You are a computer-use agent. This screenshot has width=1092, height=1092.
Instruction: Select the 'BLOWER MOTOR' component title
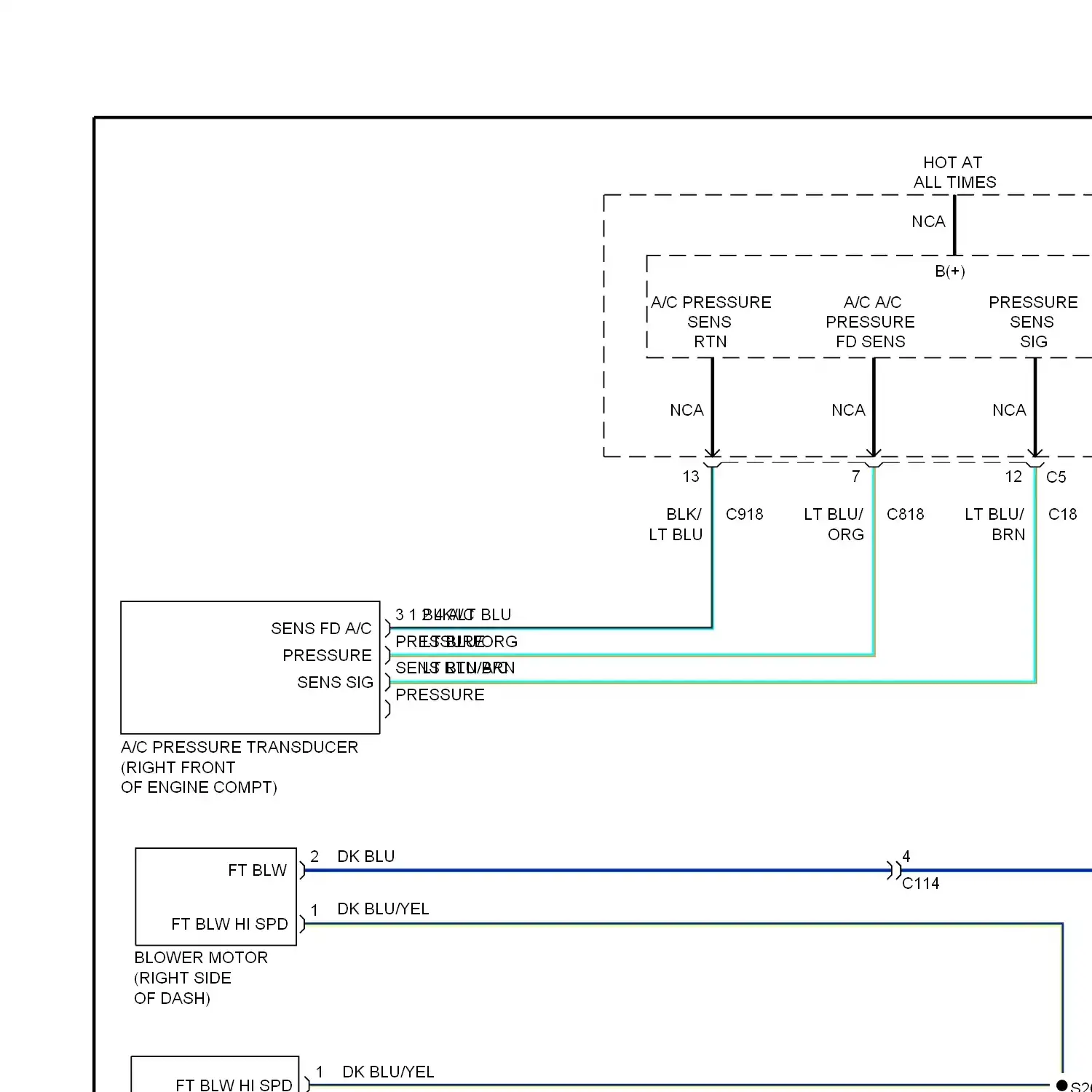tap(201, 958)
